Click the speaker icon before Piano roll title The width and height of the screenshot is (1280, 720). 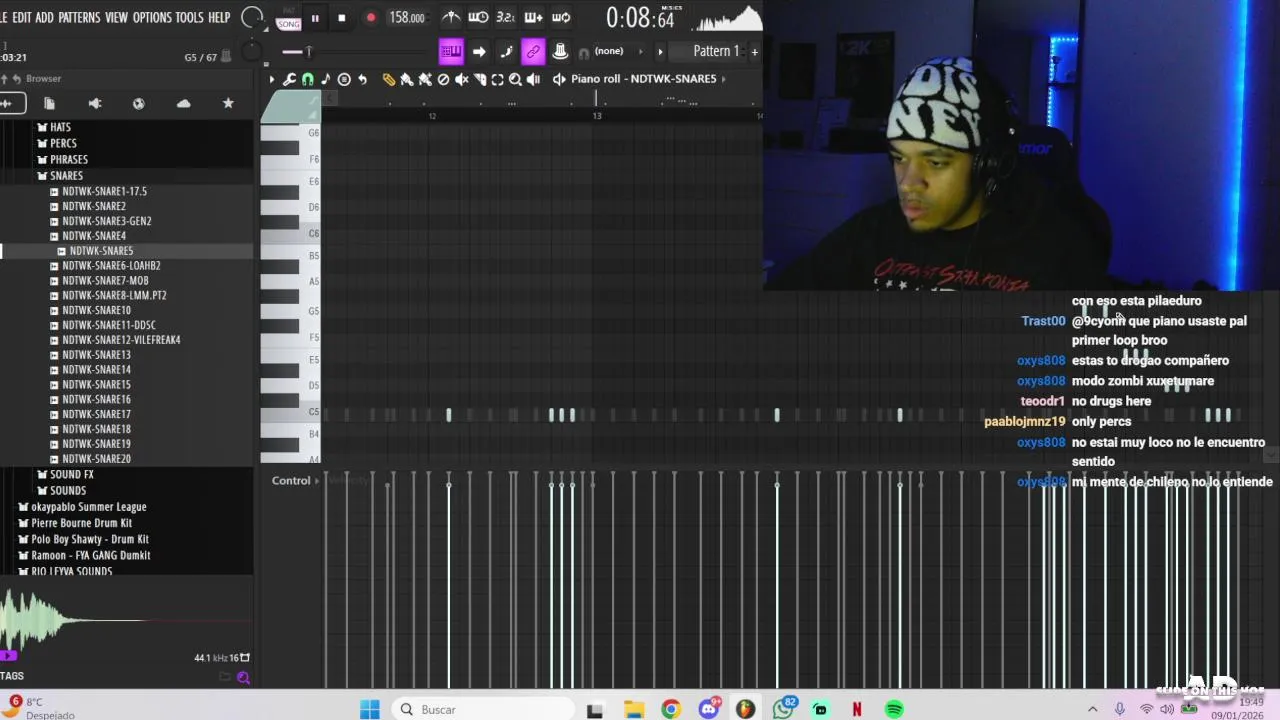click(559, 79)
